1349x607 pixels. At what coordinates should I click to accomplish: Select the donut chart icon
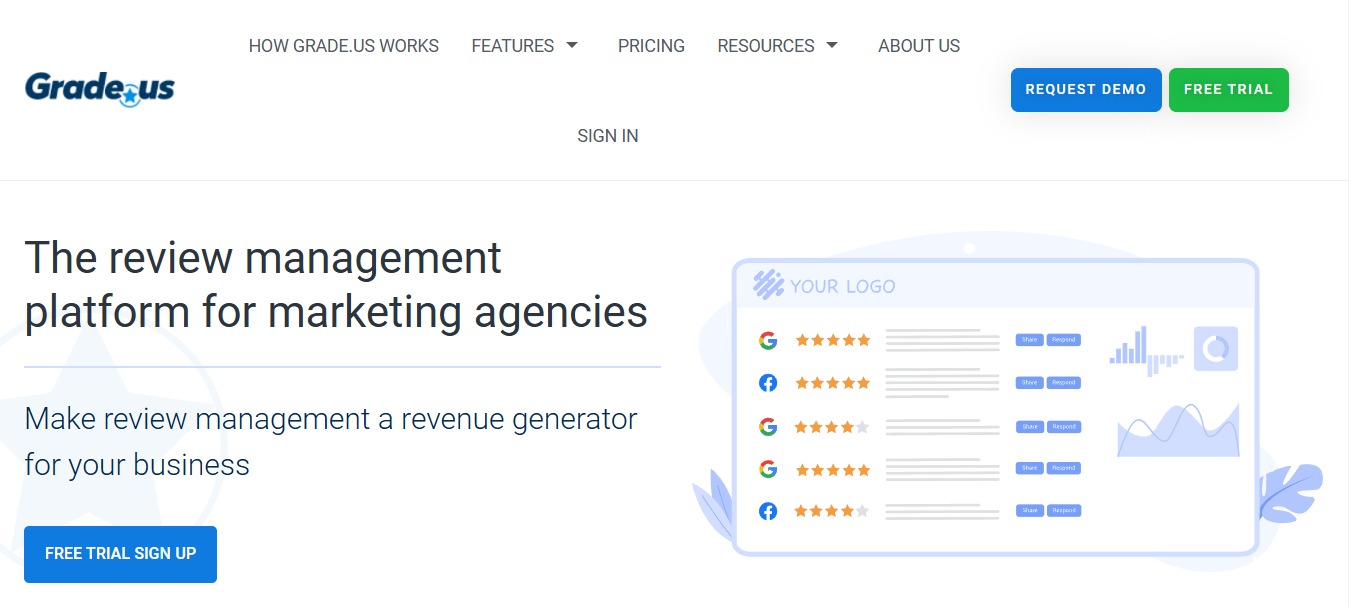(1215, 347)
